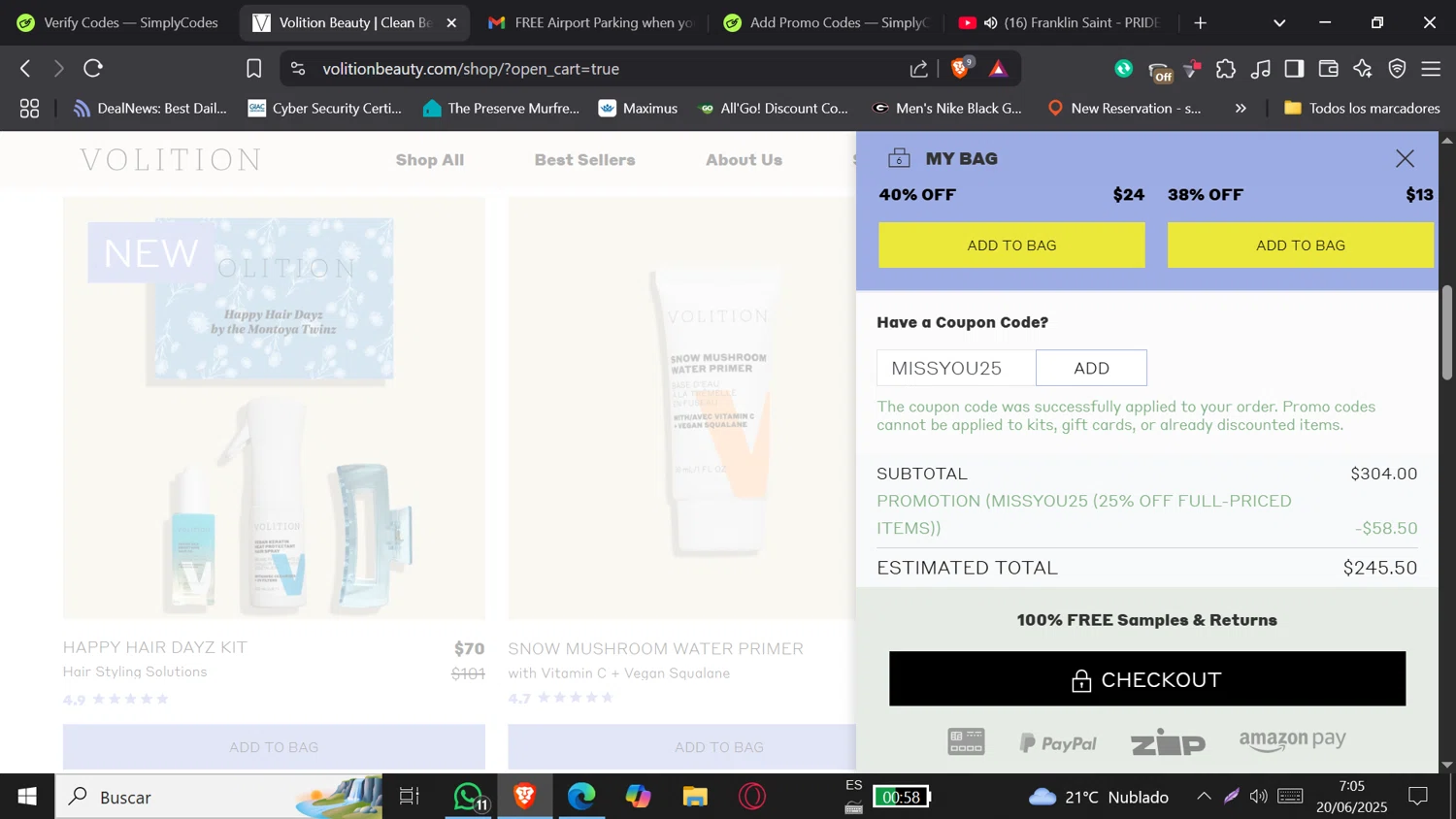Show hidden system tray icons
Image resolution: width=1456 pixels, height=819 pixels.
(x=1204, y=797)
